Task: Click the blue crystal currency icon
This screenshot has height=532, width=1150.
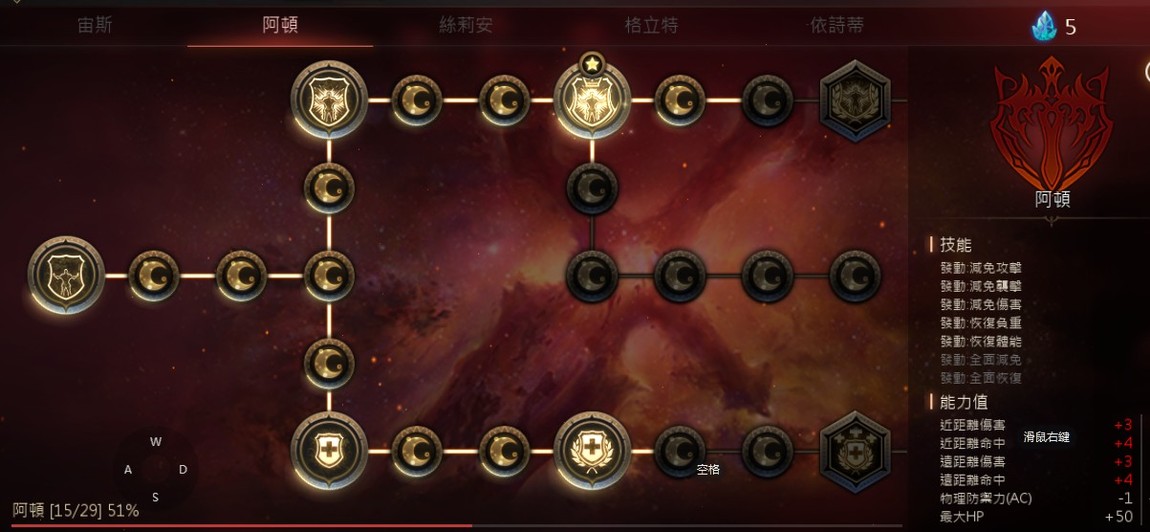Action: point(1044,26)
